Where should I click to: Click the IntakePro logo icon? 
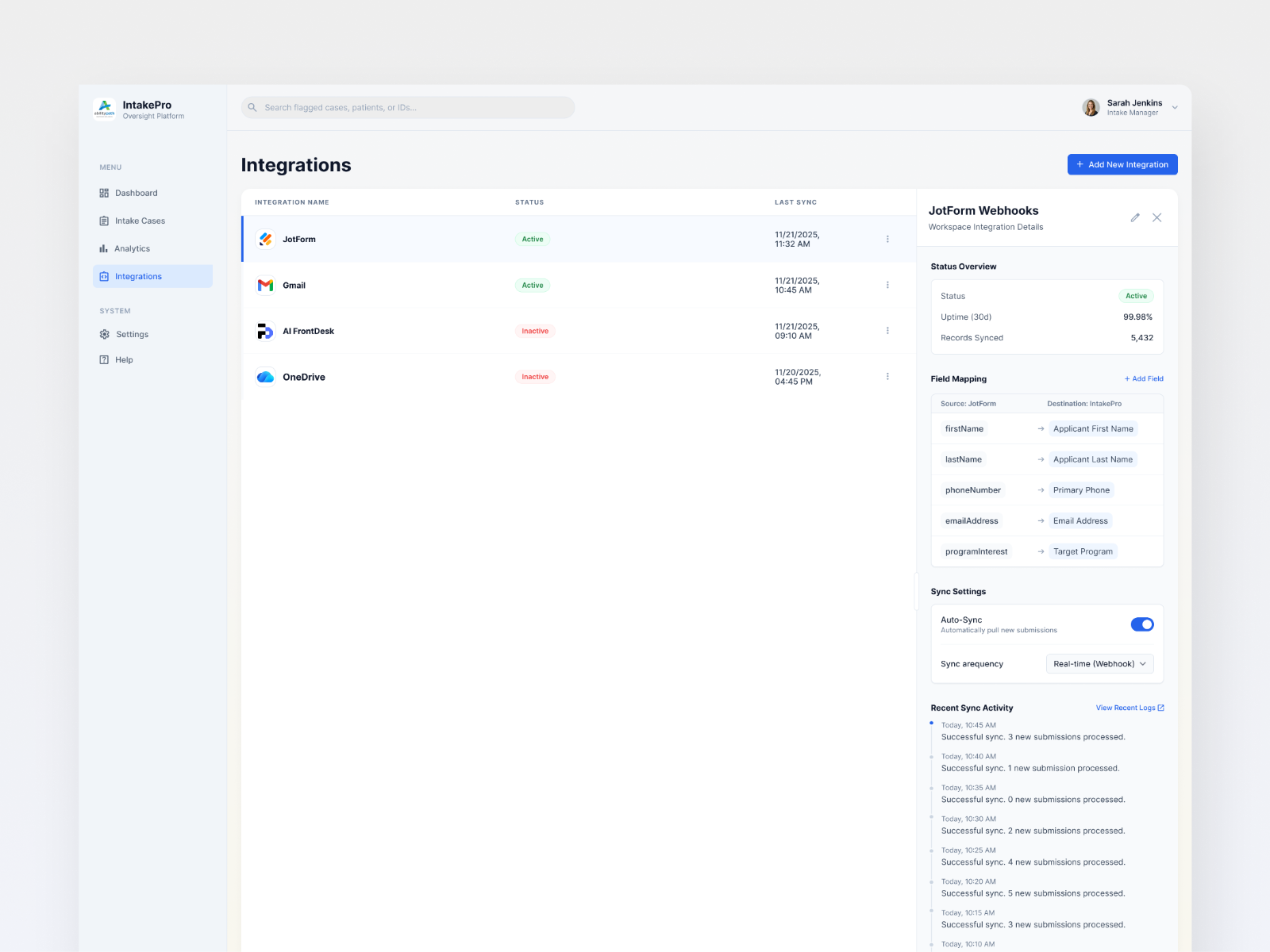104,109
